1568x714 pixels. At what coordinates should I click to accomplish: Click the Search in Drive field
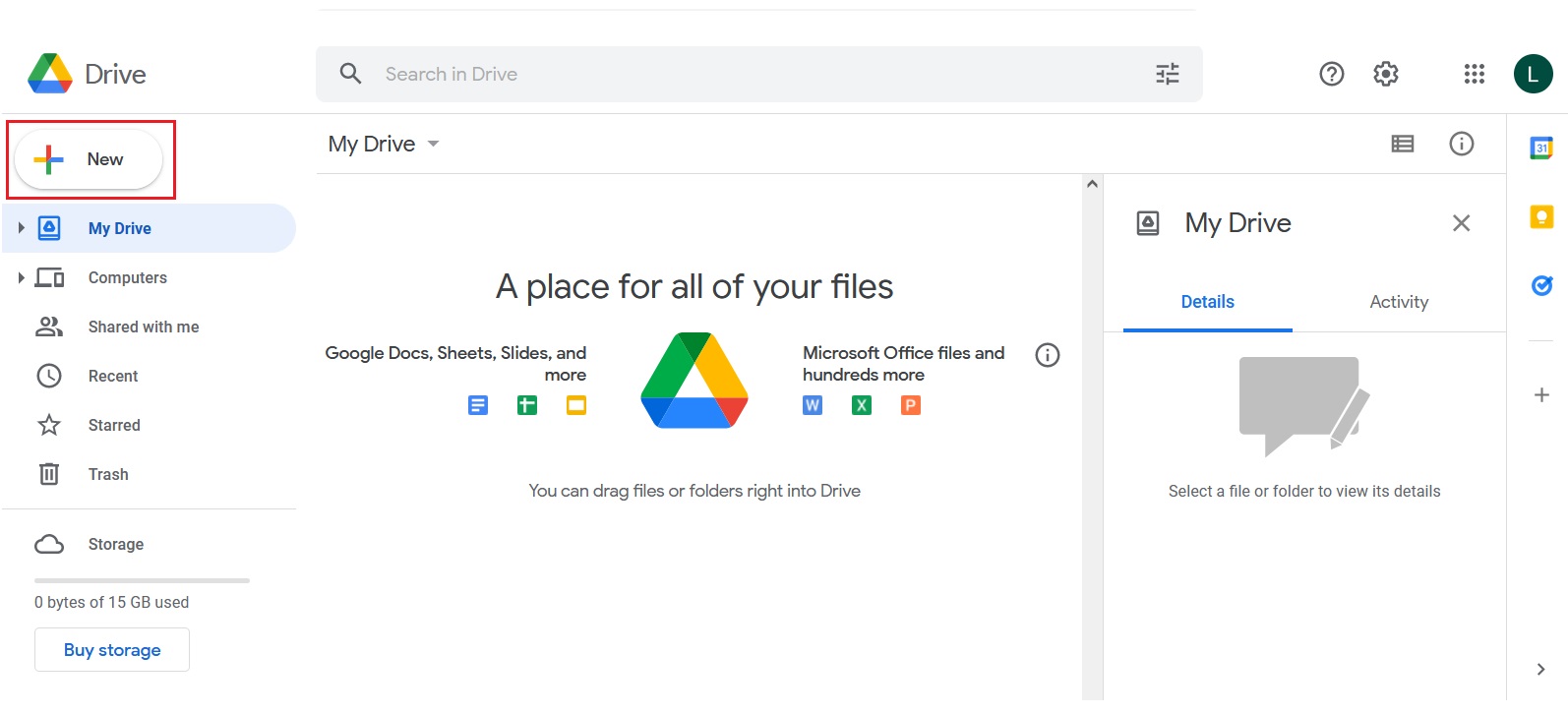(x=758, y=74)
